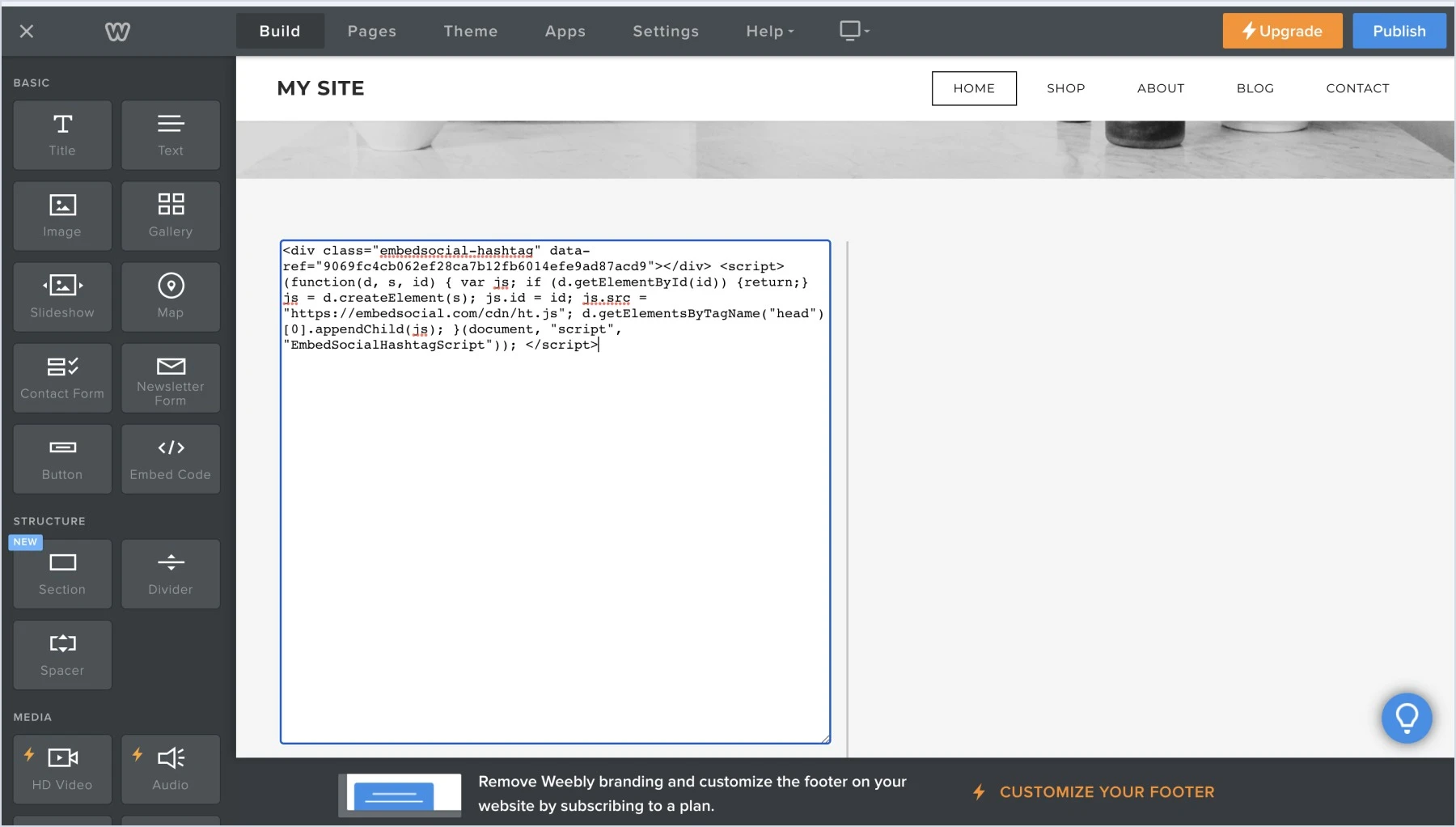The image size is (1456, 827).
Task: Choose the Image element
Action: click(62, 216)
